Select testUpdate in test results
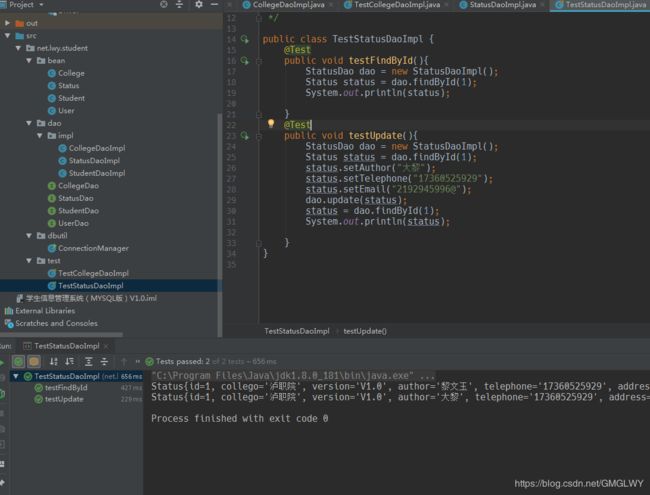650x495 pixels. 64,399
